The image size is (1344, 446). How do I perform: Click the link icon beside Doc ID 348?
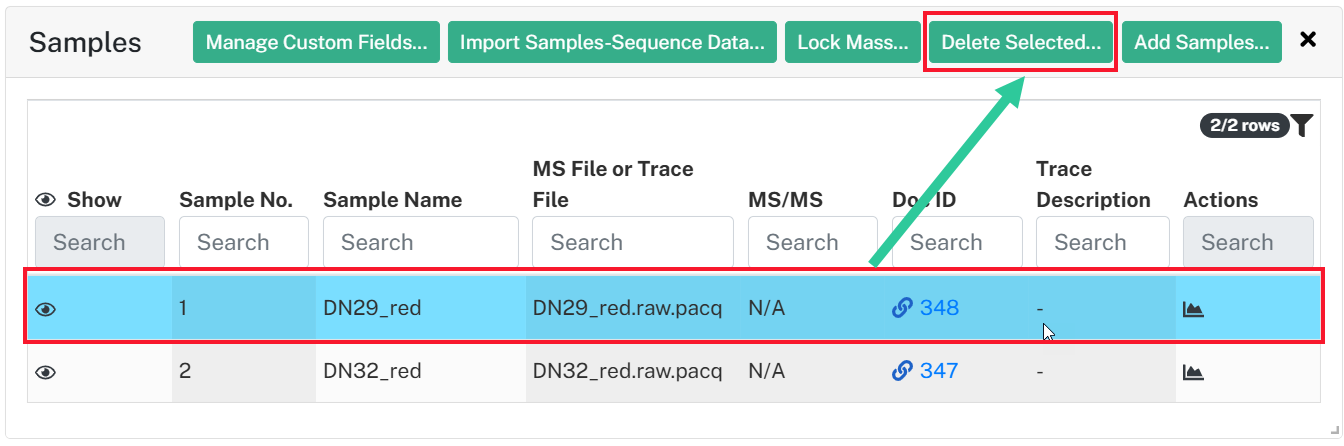tap(902, 308)
